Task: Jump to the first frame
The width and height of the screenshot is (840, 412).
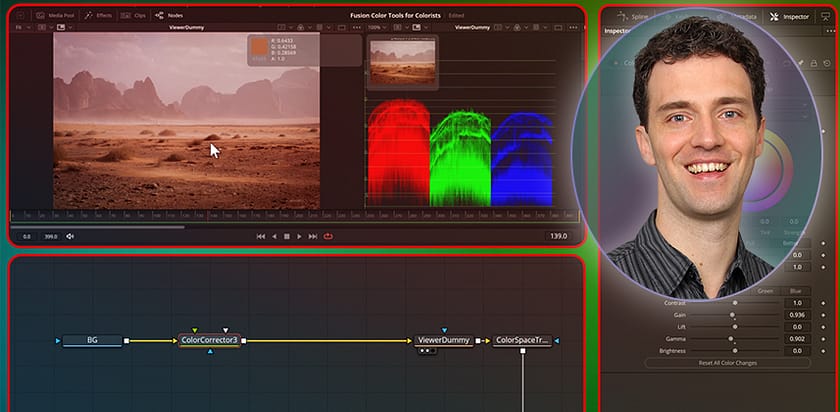Action: pos(261,236)
